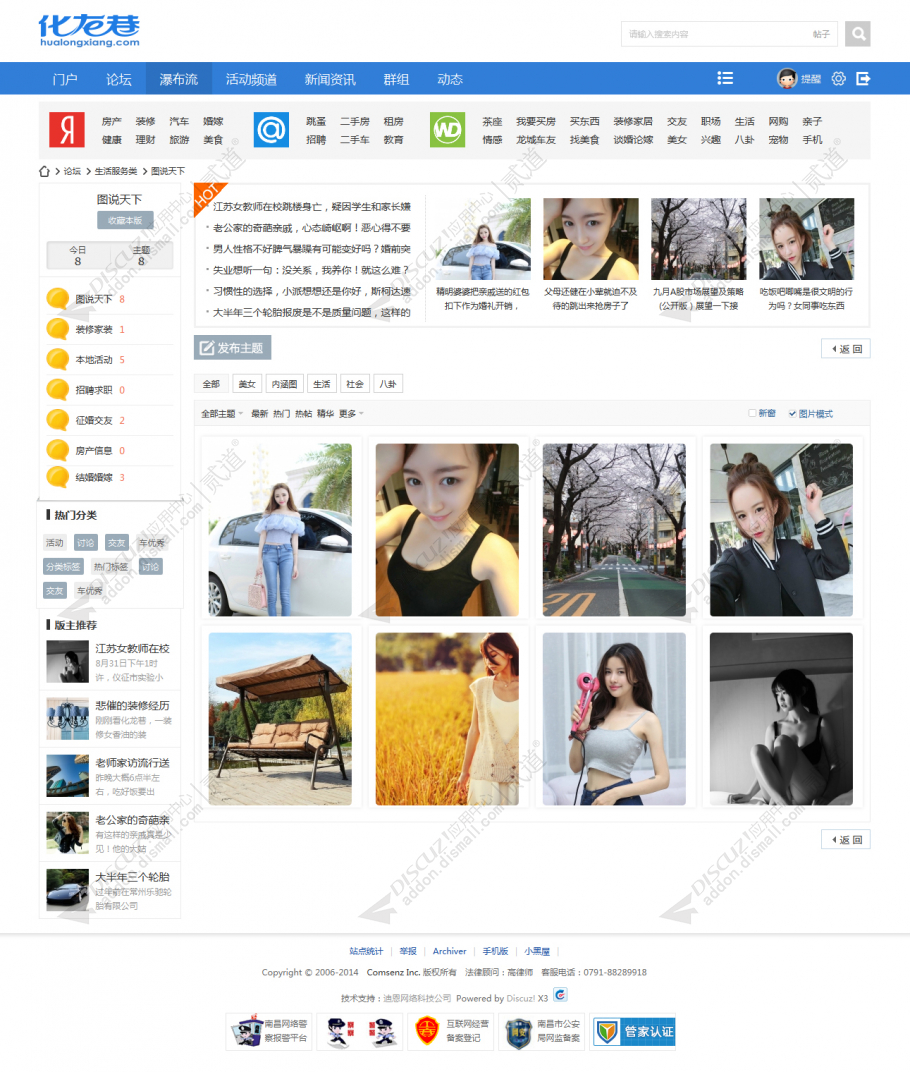Click bubble icon beside 结婚婚嫁
Viewport: 910px width, 1072px height.
57,477
